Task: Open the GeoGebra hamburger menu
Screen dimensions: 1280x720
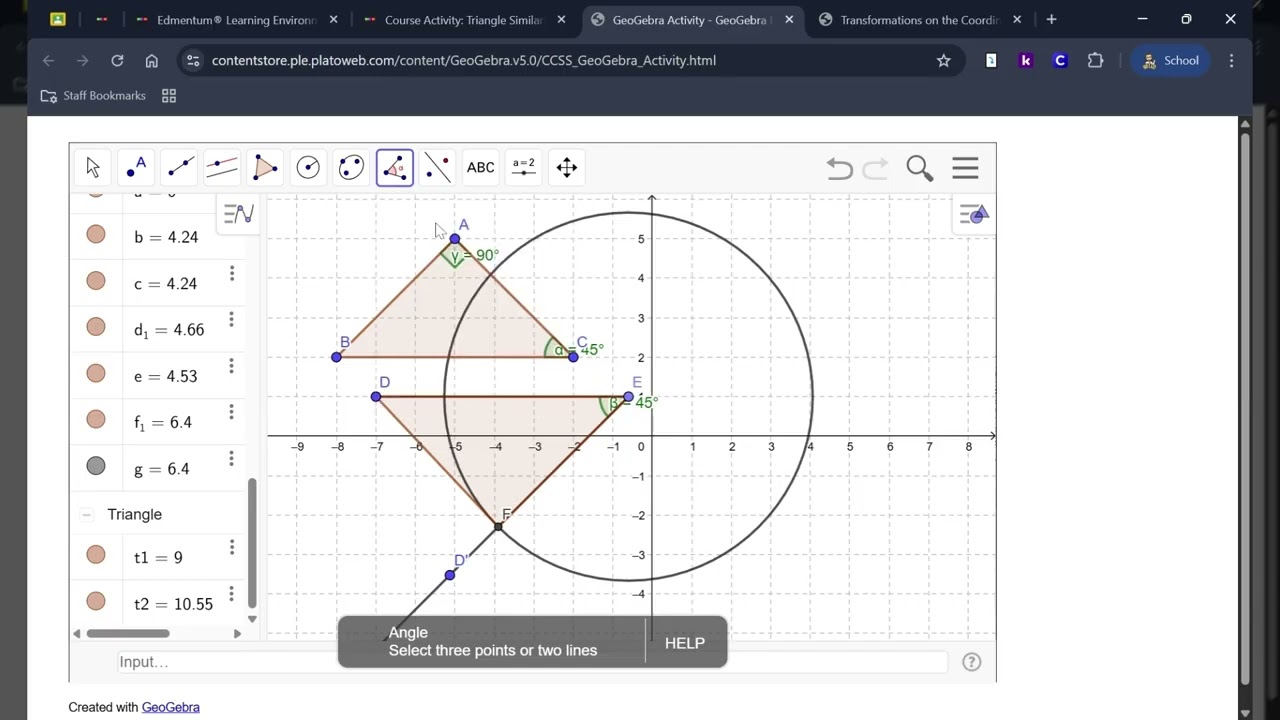Action: tap(965, 168)
